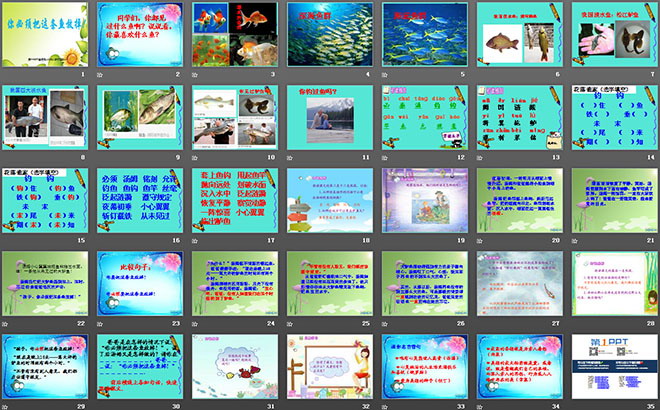Image resolution: width=660 pixels, height=410 pixels.
Task: Click the animation star icon under slide 22
Action: click(5, 324)
